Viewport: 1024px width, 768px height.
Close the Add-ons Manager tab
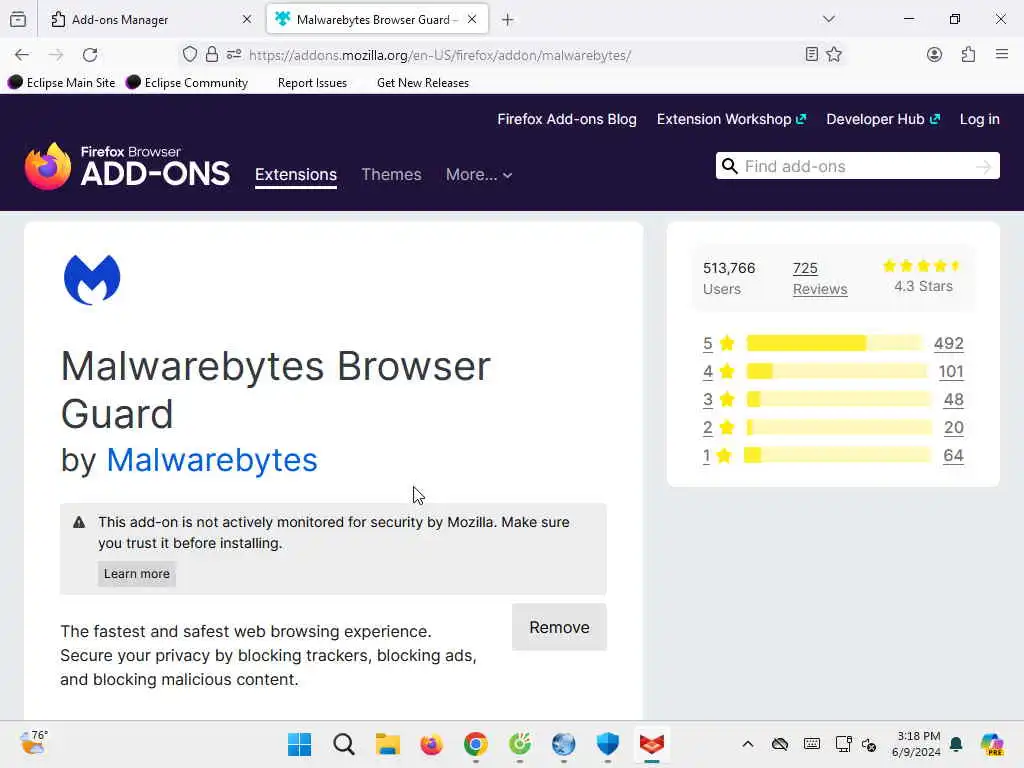pos(247,20)
